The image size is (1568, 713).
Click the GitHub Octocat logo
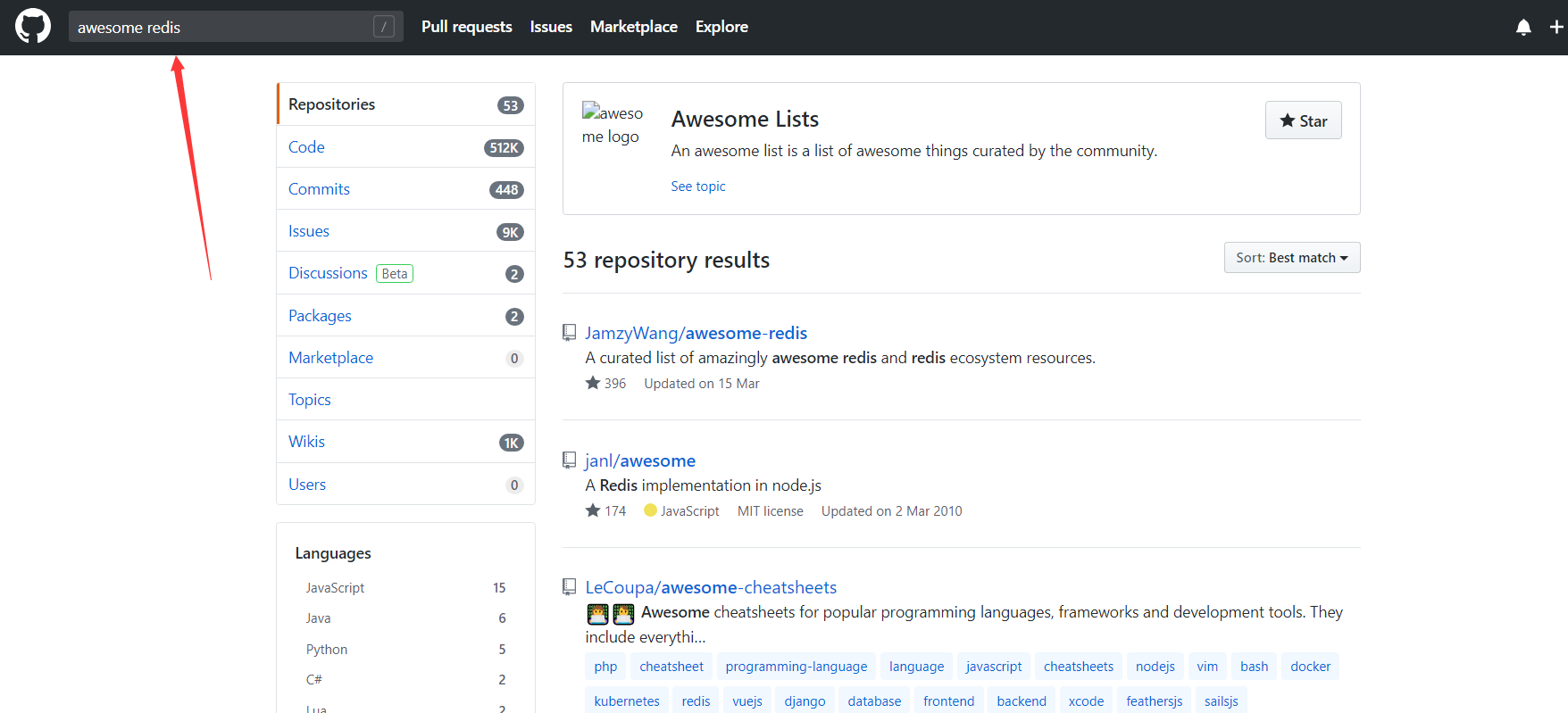(x=33, y=27)
